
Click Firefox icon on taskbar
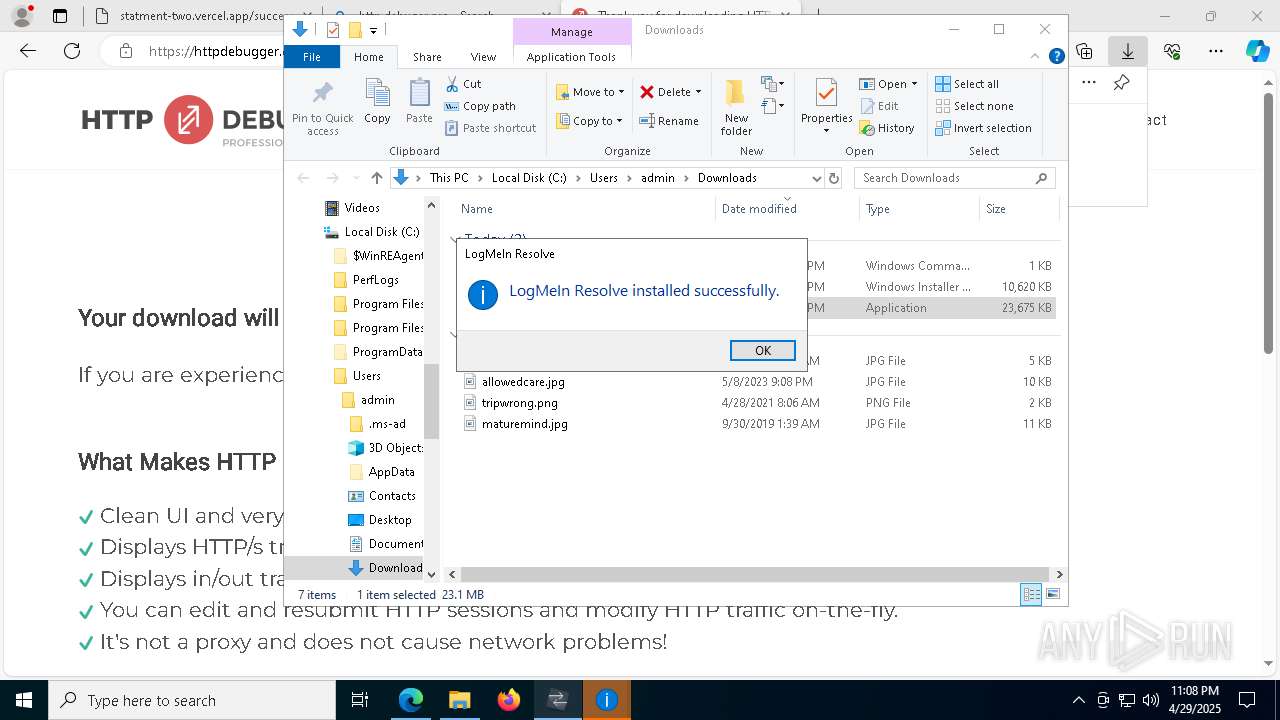(x=508, y=700)
